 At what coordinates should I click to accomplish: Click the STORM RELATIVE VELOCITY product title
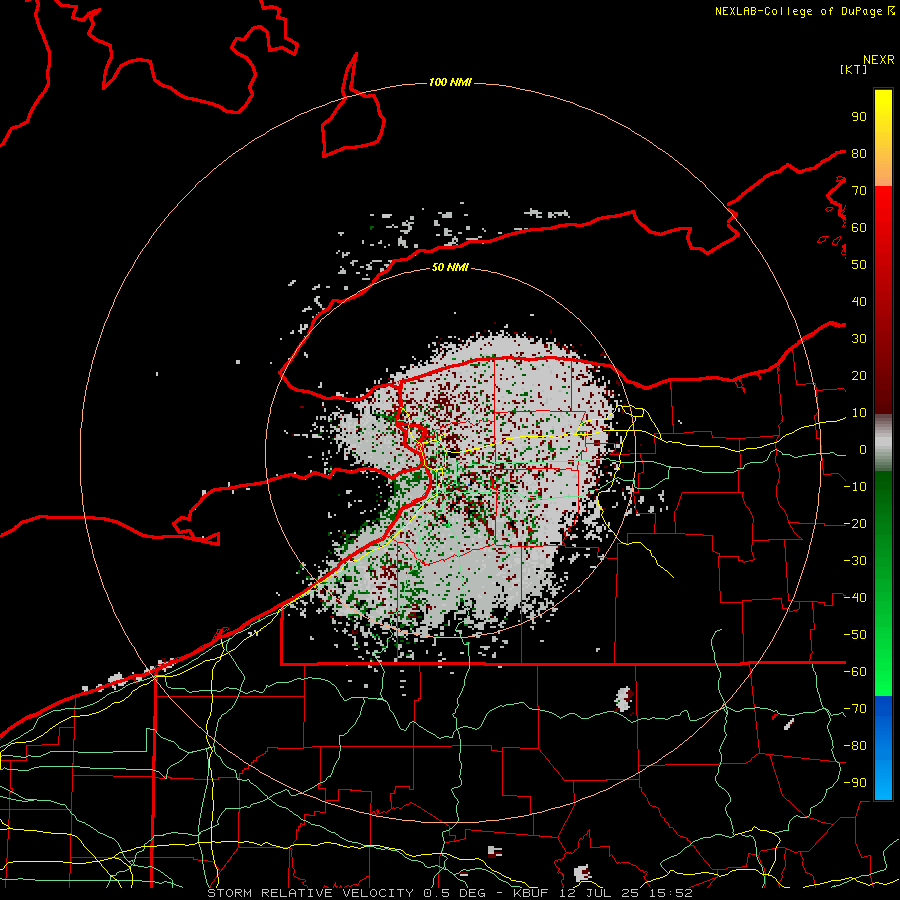point(310,893)
